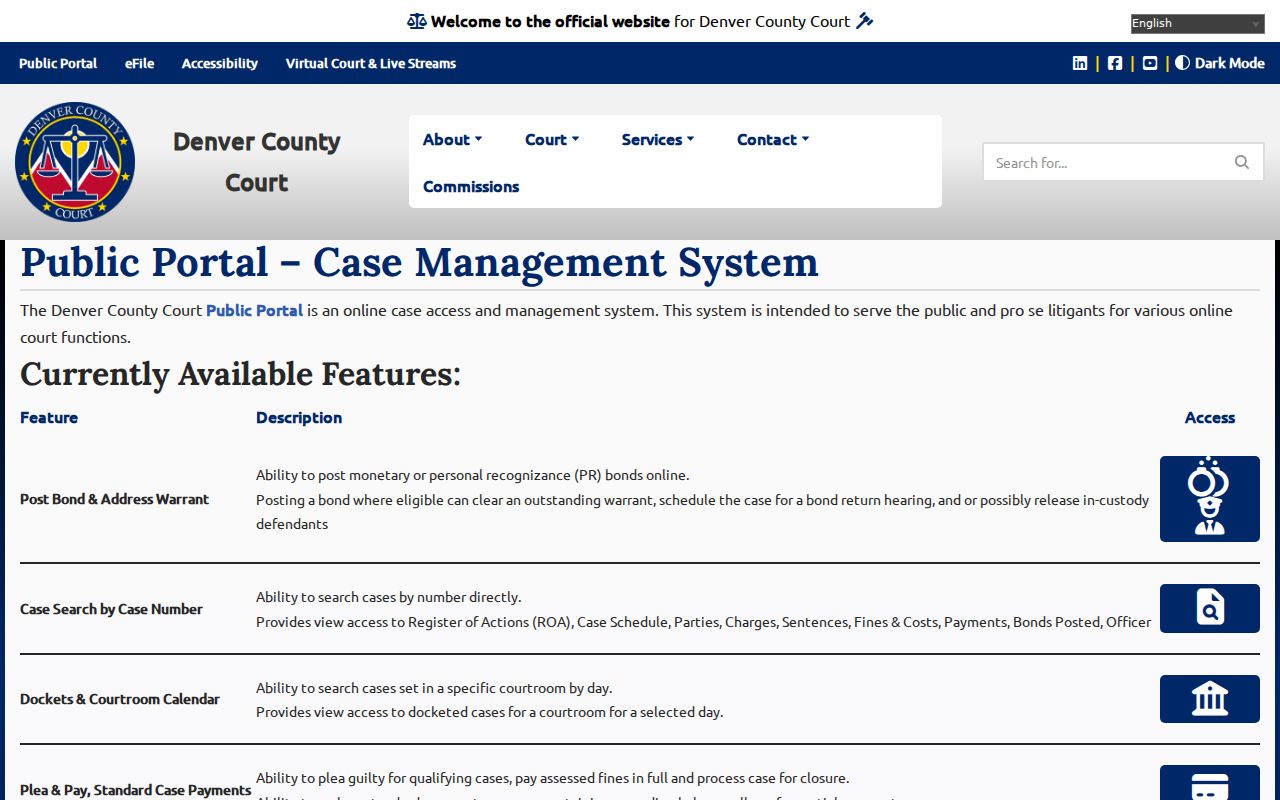Click the search magnifier icon
The width and height of the screenshot is (1280, 800).
(x=1242, y=162)
